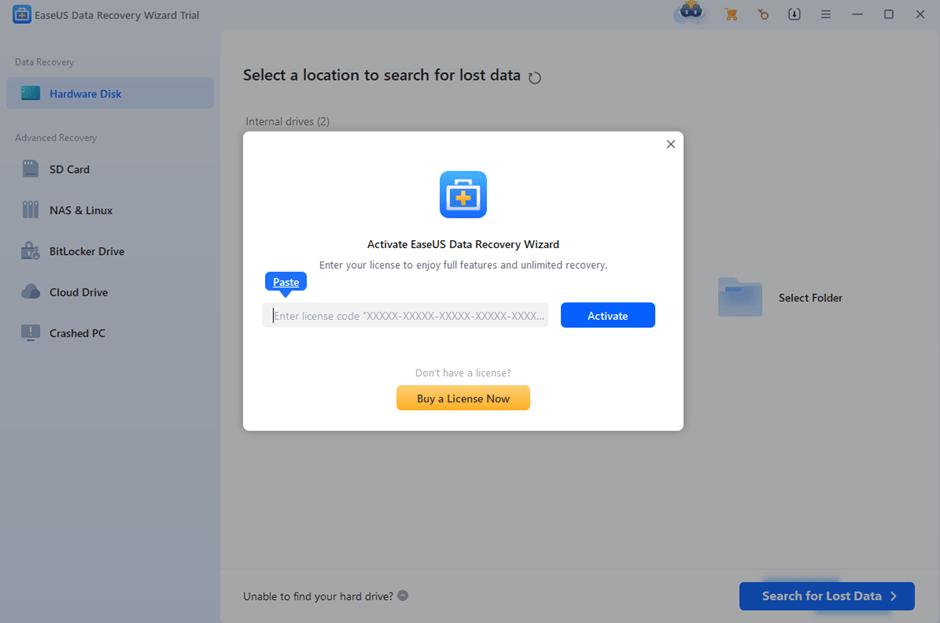Click the mascot avatar icon in title bar

(x=690, y=13)
